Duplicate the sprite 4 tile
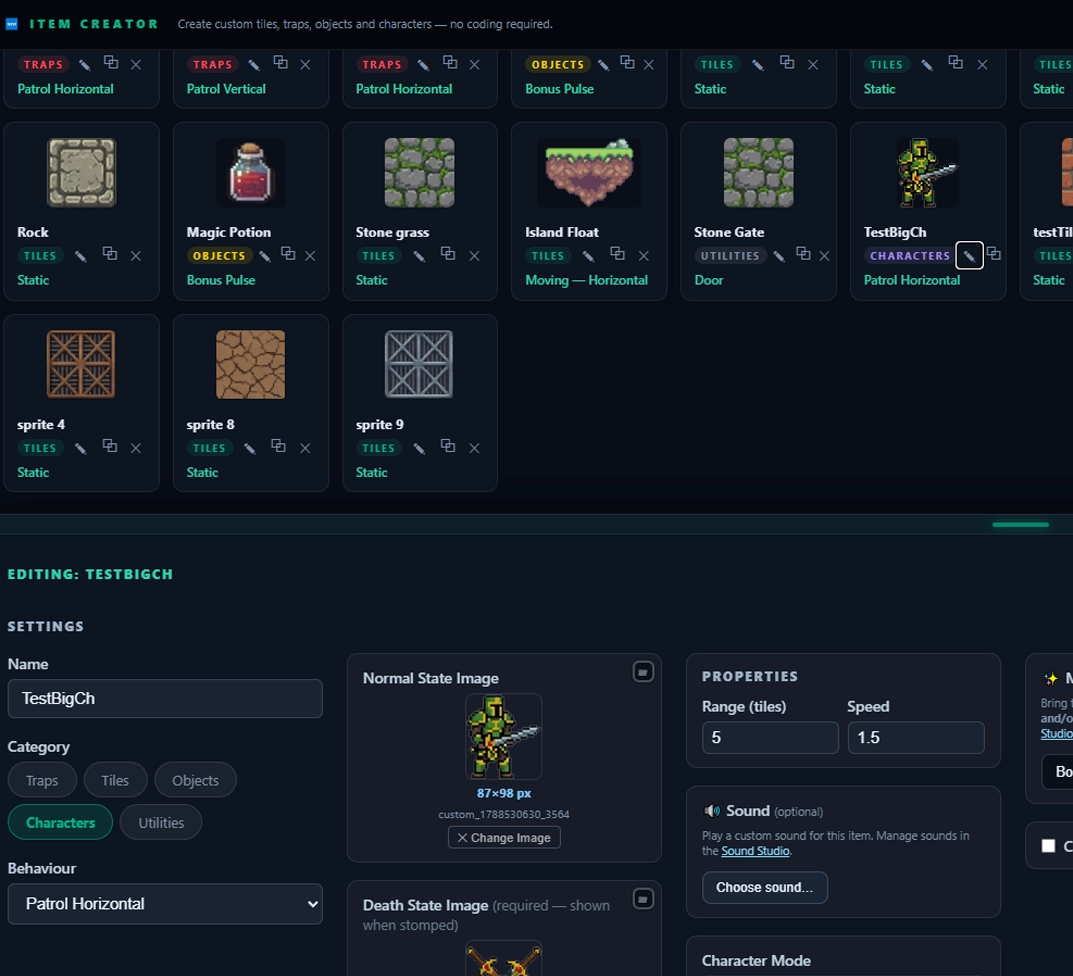 (109, 446)
